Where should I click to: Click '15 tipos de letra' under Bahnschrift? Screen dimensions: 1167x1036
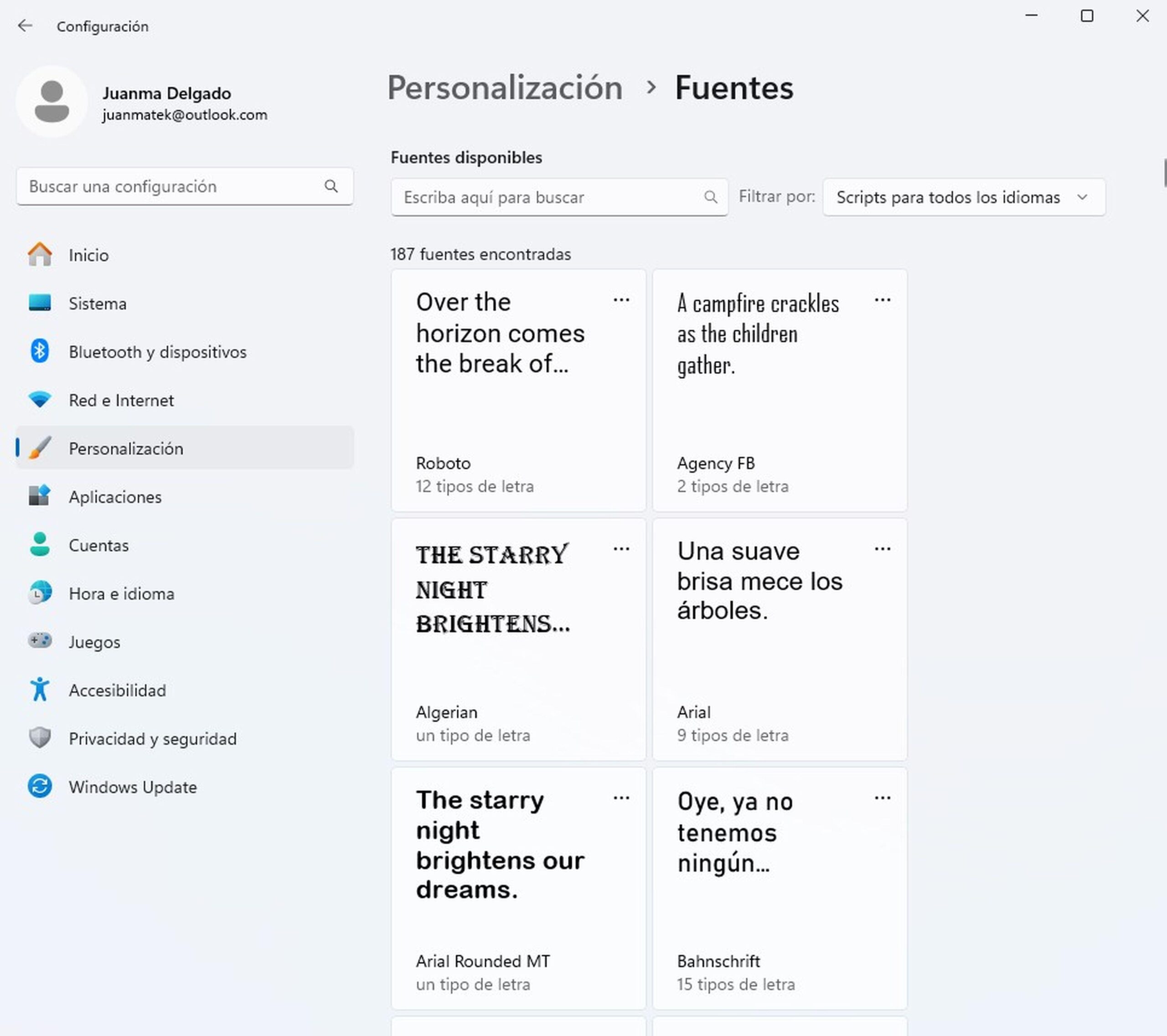click(736, 984)
